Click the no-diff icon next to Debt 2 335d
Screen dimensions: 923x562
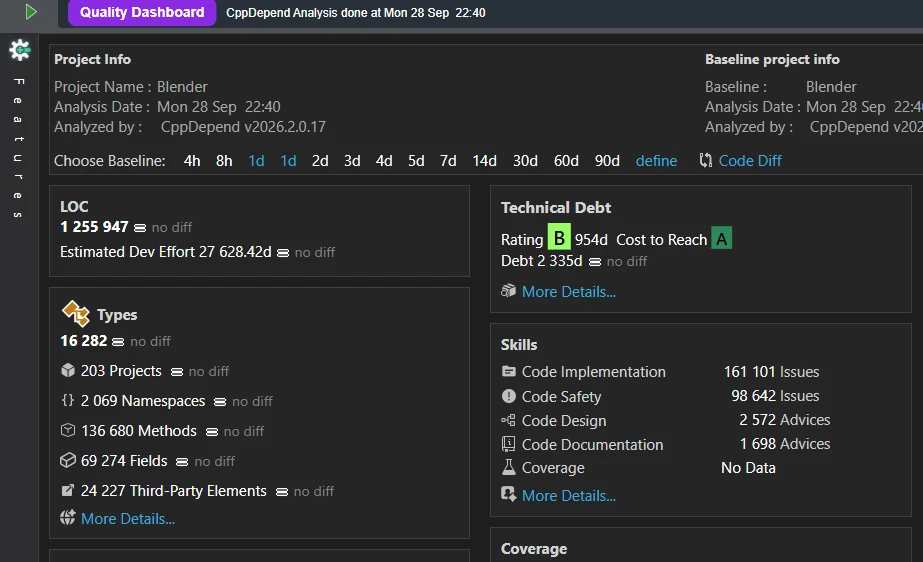point(595,262)
